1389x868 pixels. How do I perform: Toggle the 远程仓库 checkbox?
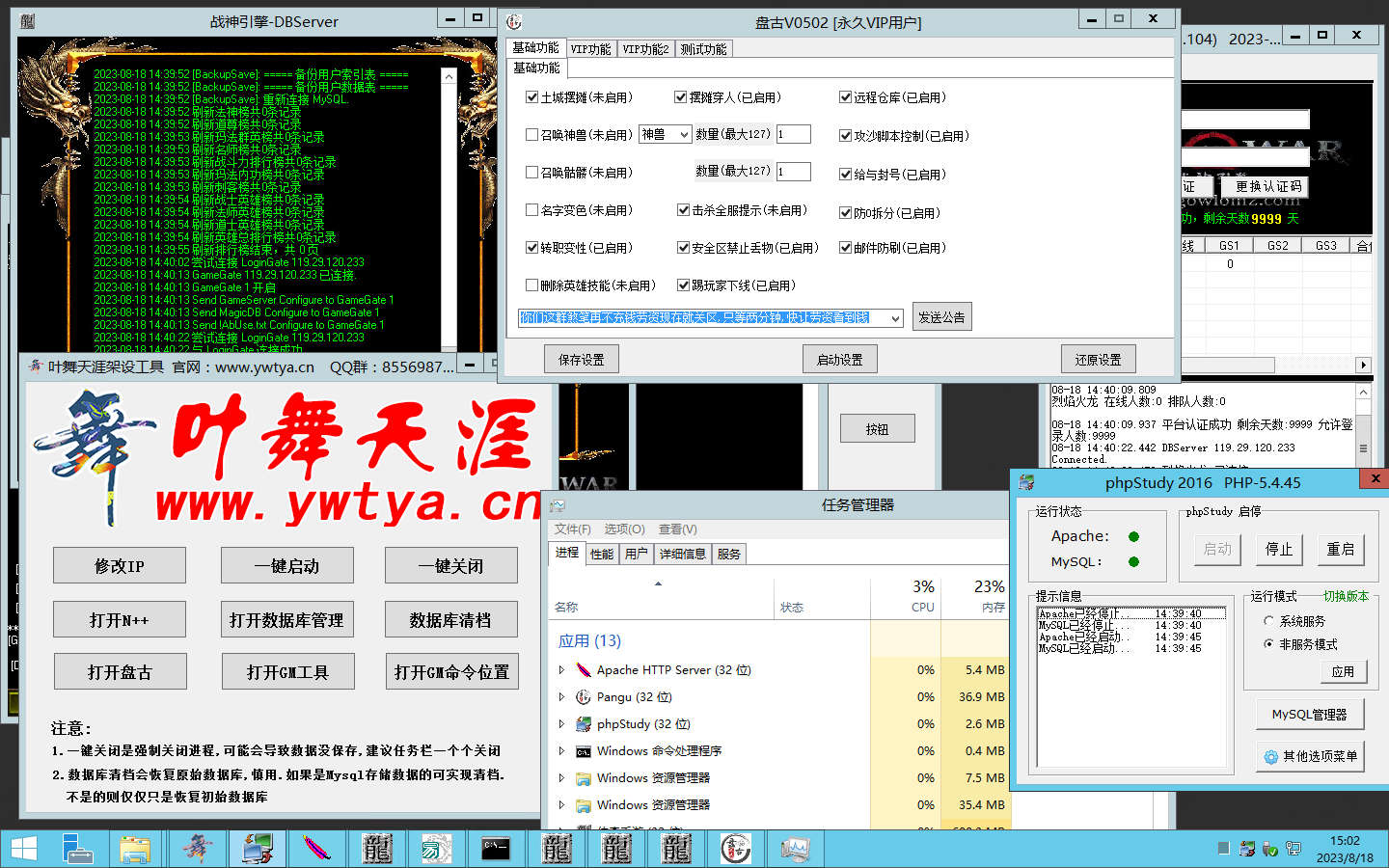pos(845,97)
